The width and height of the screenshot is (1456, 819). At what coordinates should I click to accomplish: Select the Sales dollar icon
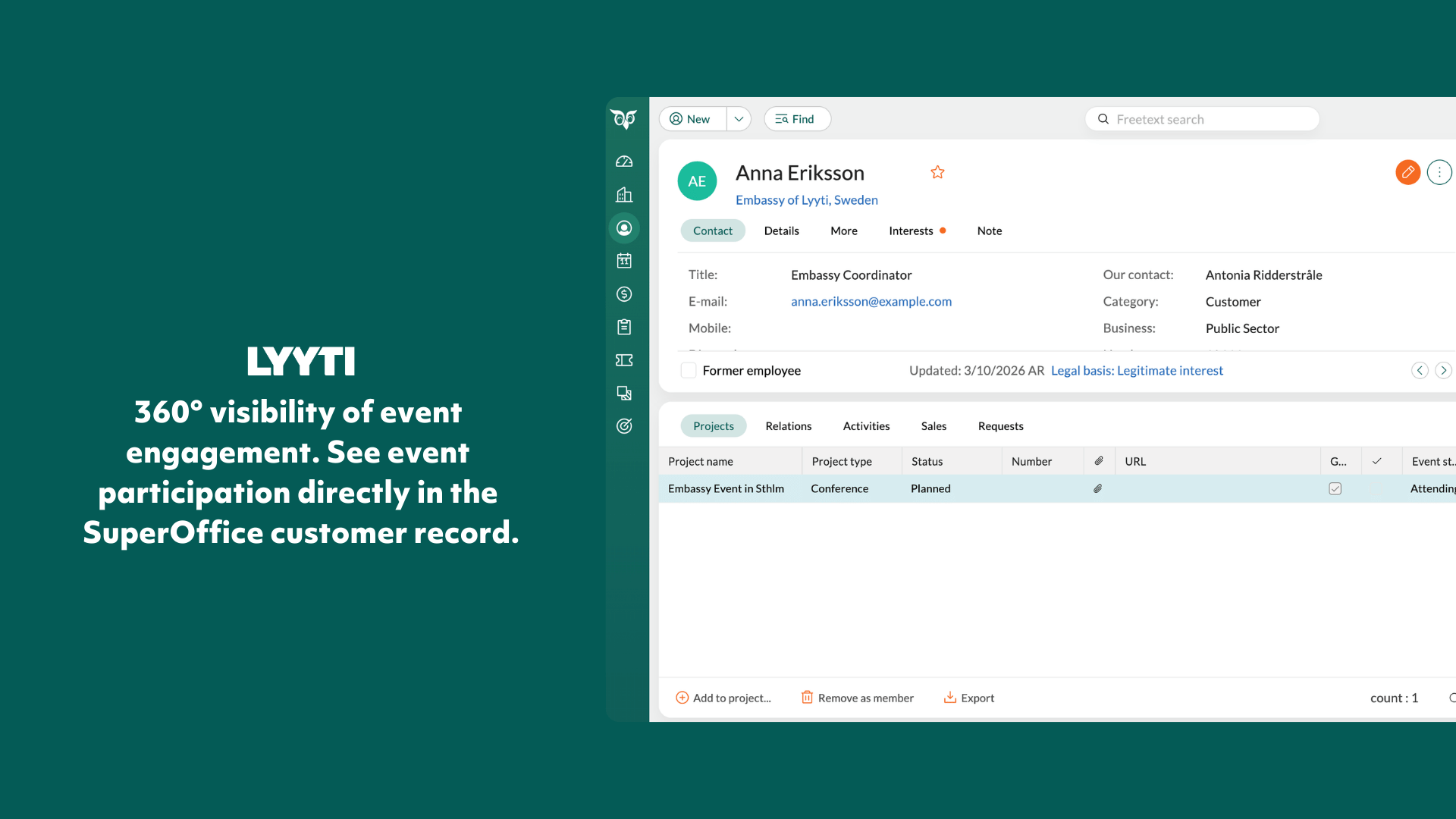tap(624, 293)
